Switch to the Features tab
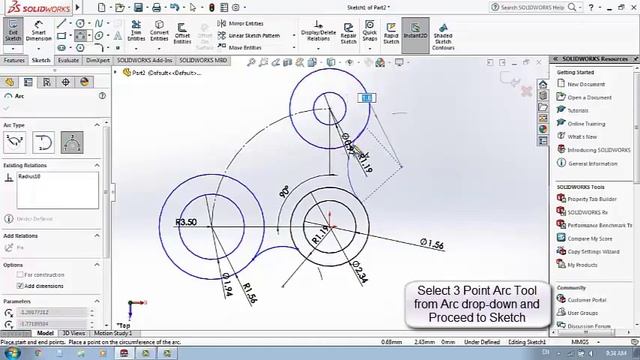 [x=14, y=60]
